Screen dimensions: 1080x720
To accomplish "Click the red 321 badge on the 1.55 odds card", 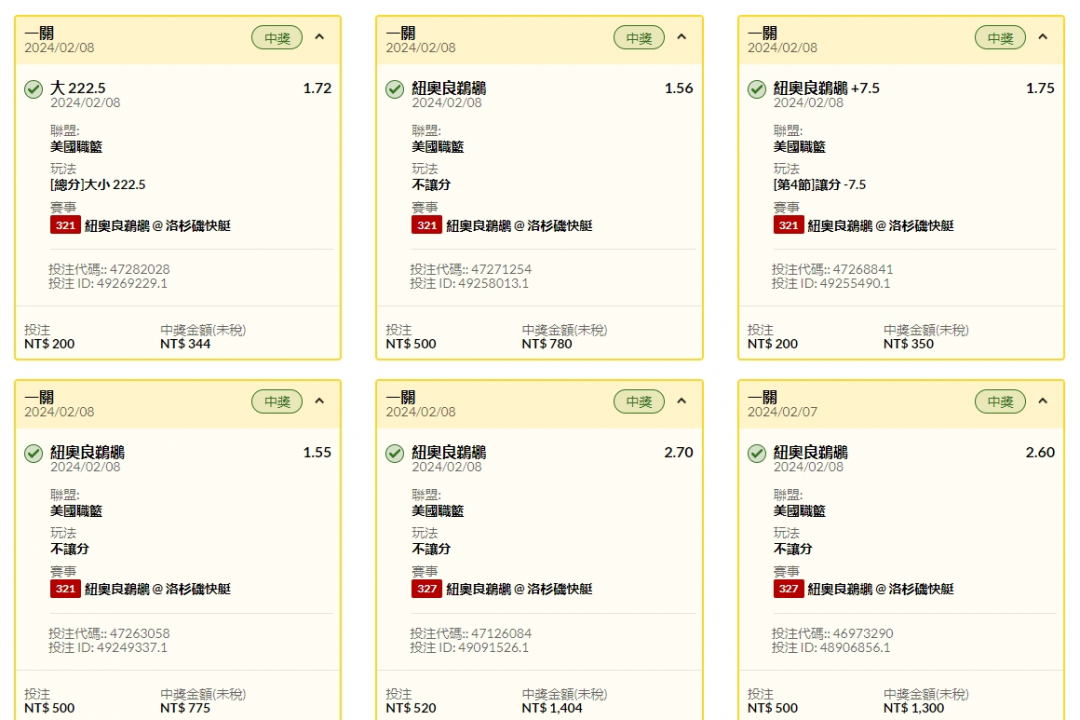I will point(65,589).
